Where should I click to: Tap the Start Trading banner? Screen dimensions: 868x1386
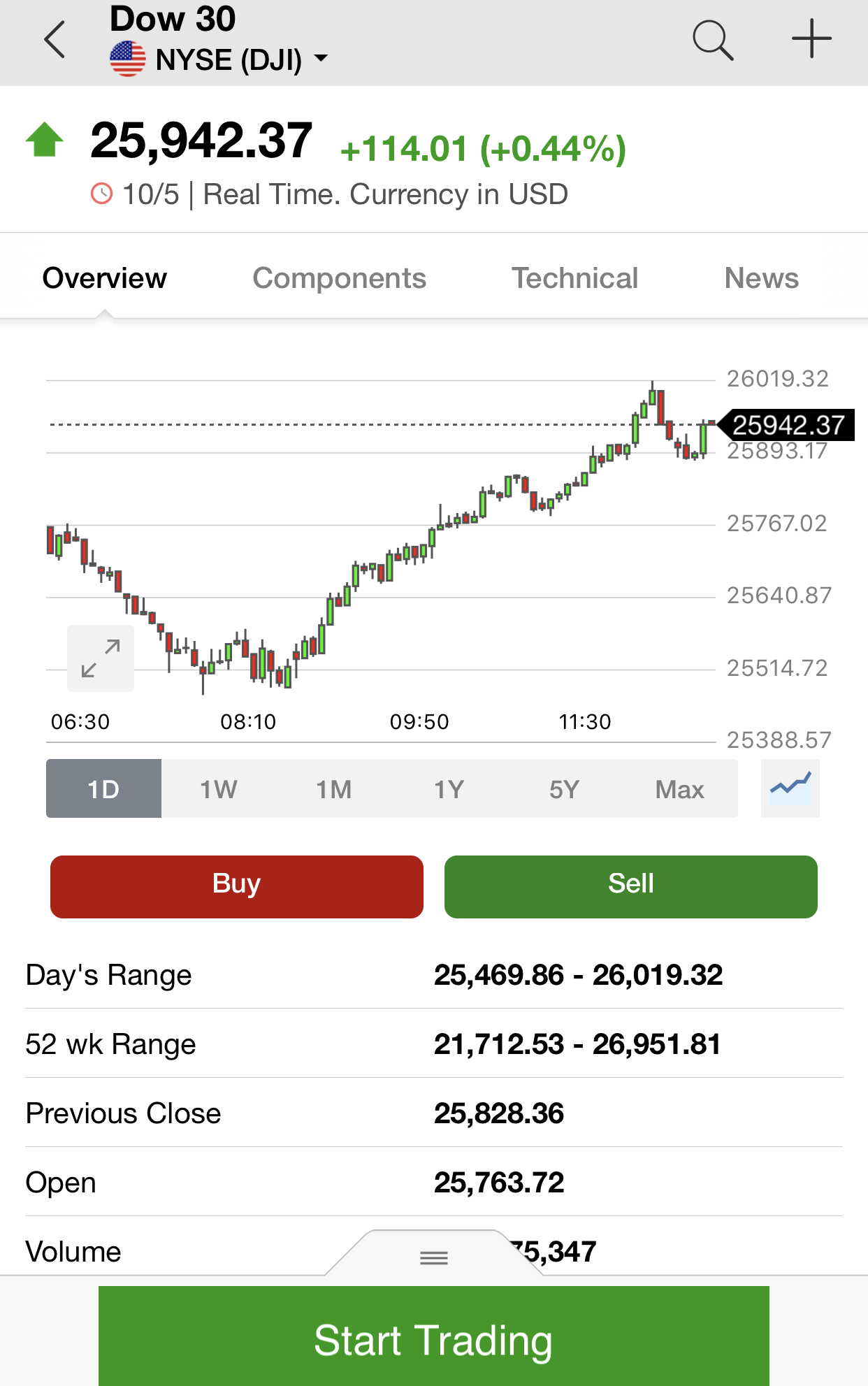click(x=433, y=1339)
